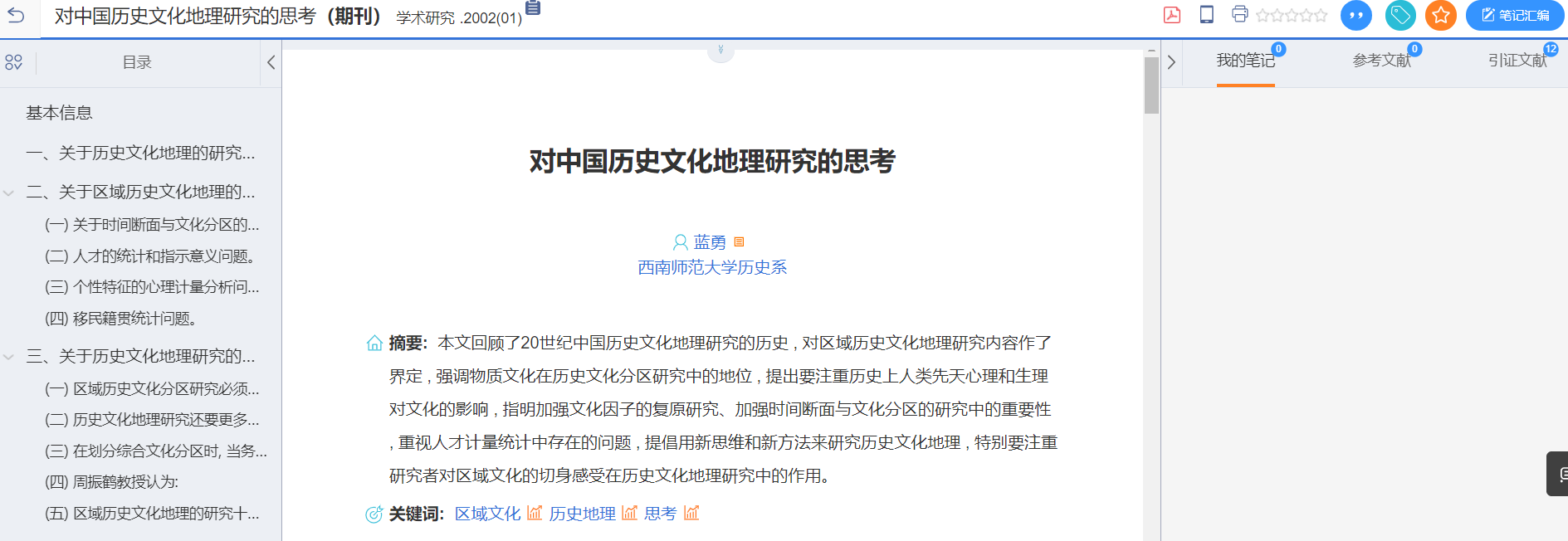
Task: Open chart icon after 区域文化 keyword
Action: pyautogui.click(x=535, y=513)
